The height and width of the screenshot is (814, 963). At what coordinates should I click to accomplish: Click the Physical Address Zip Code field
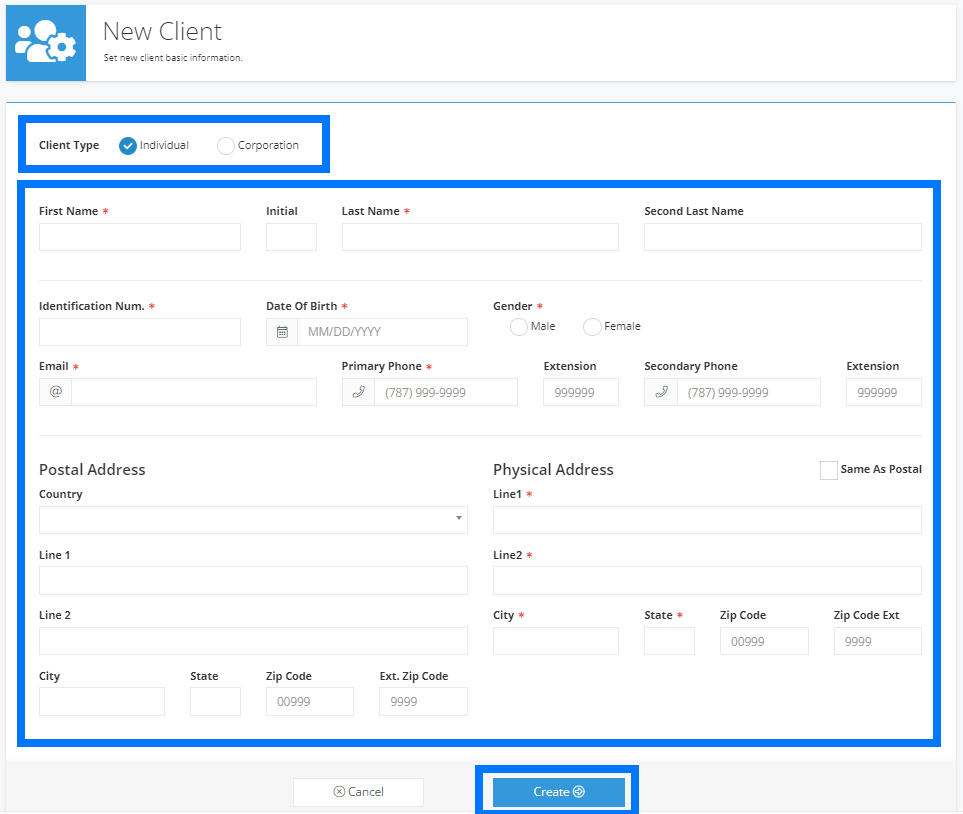[x=764, y=641]
